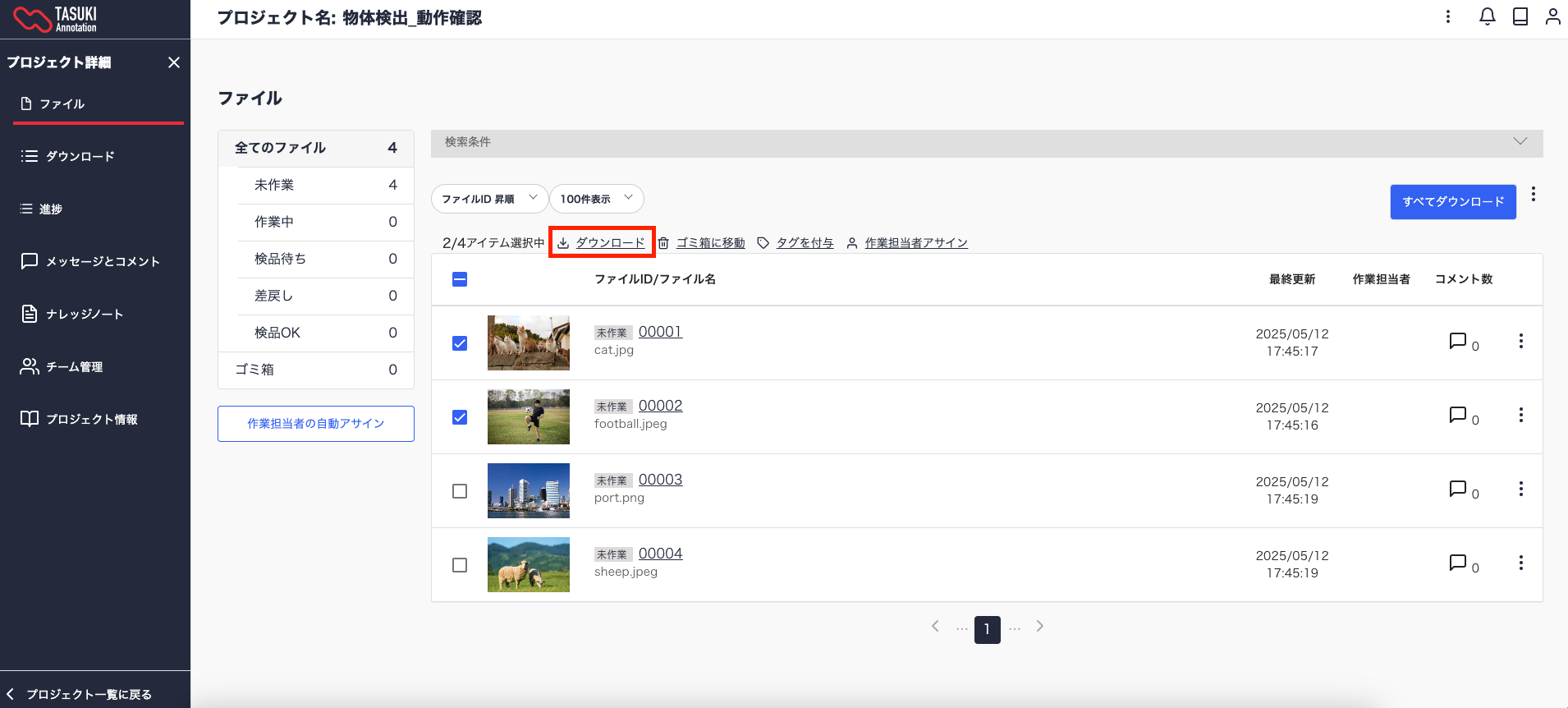1568x708 pixels.
Task: Open the manual book icon in header
Action: 1520,16
